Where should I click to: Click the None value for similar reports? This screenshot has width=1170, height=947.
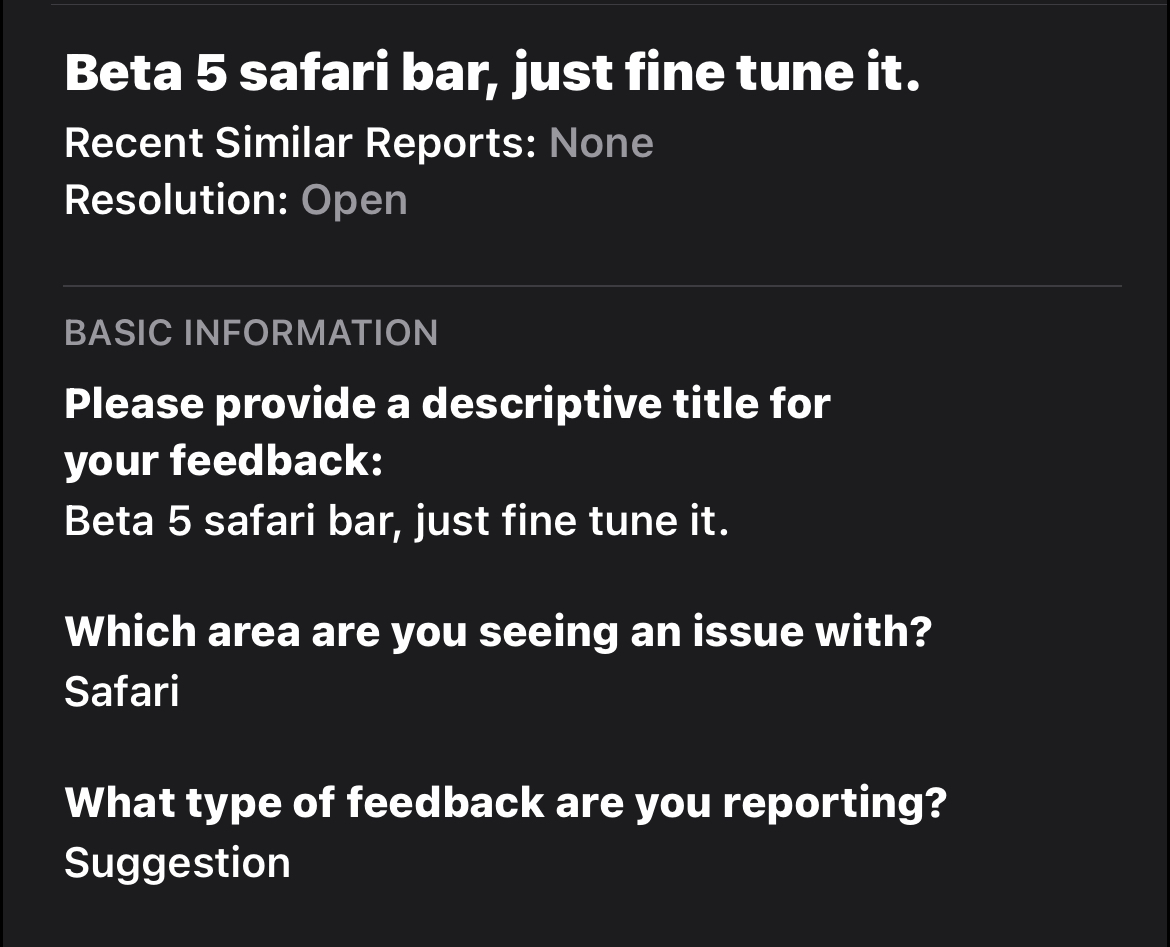click(x=601, y=143)
